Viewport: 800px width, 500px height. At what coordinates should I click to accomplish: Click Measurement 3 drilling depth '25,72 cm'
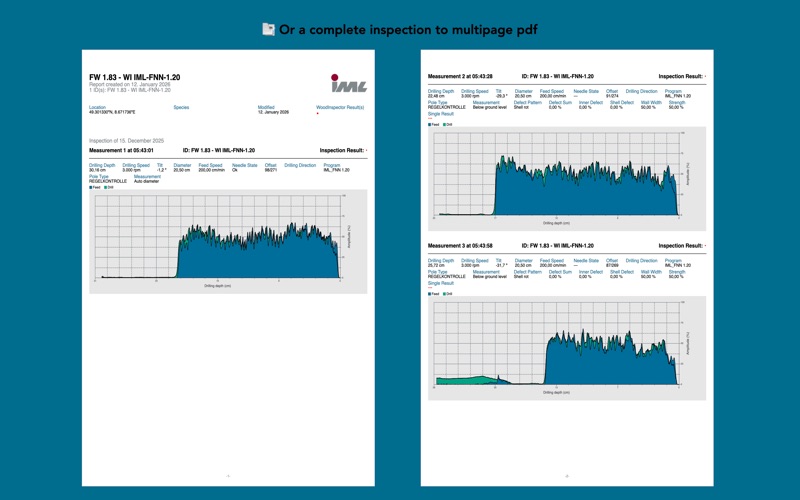tap(437, 265)
